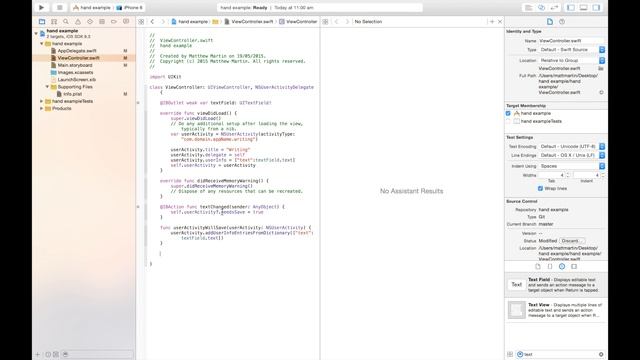640x360 pixels.
Task: Toggle the Utilities panel visibility
Action: tap(596, 7)
